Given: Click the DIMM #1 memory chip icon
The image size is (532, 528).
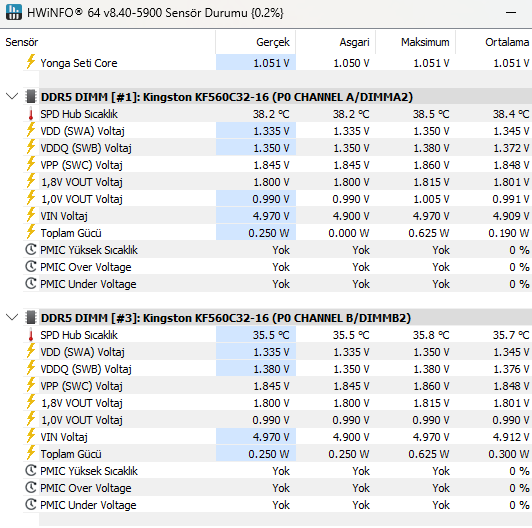Looking at the screenshot, I should click(x=31, y=97).
